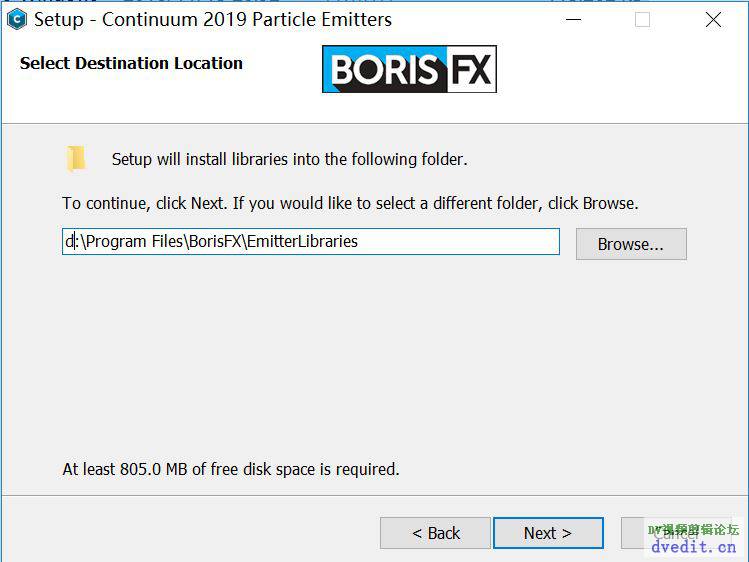Open the Browse... folder dialog
Image resolution: width=749 pixels, height=562 pixels.
point(630,244)
